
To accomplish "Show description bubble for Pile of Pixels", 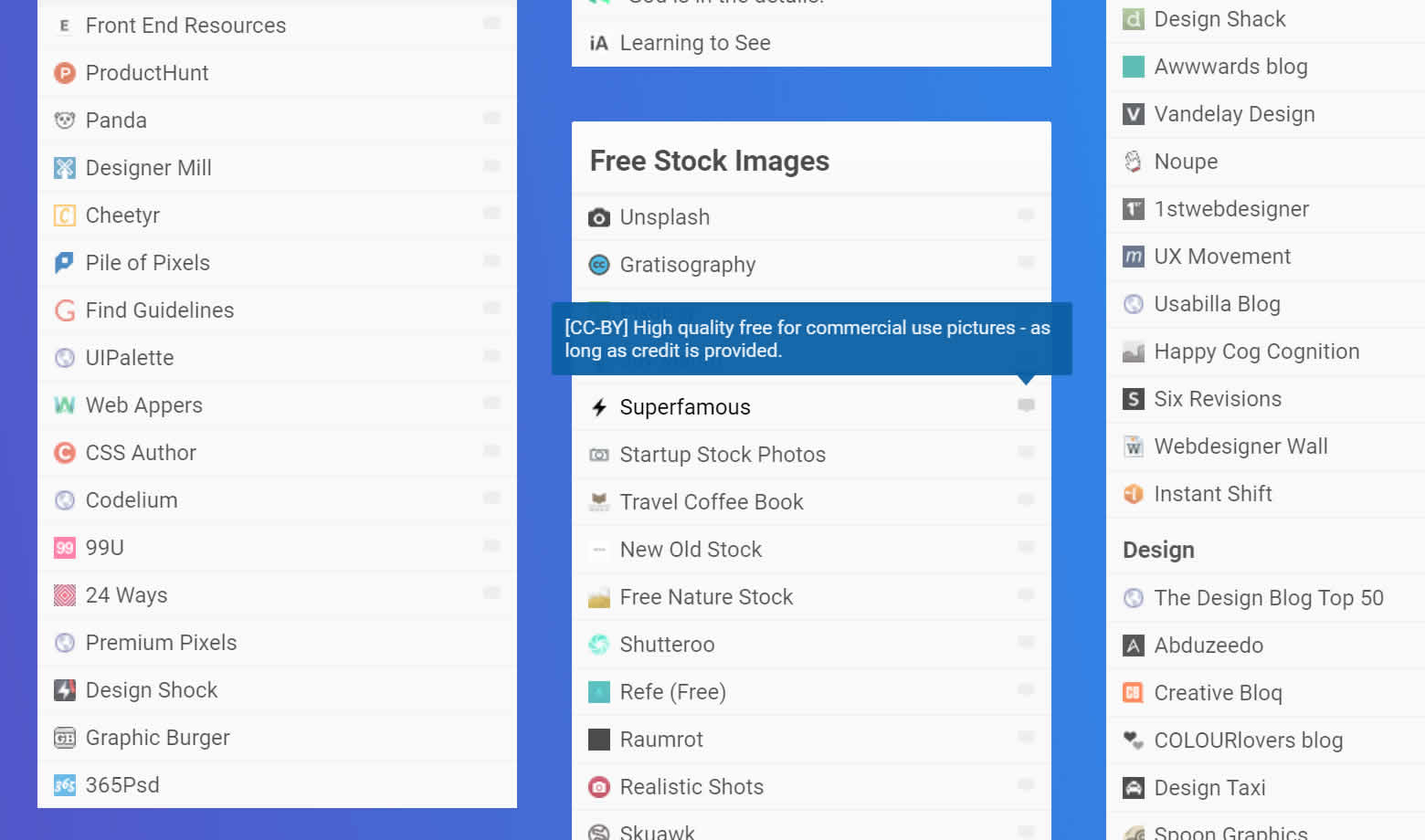I will point(491,261).
